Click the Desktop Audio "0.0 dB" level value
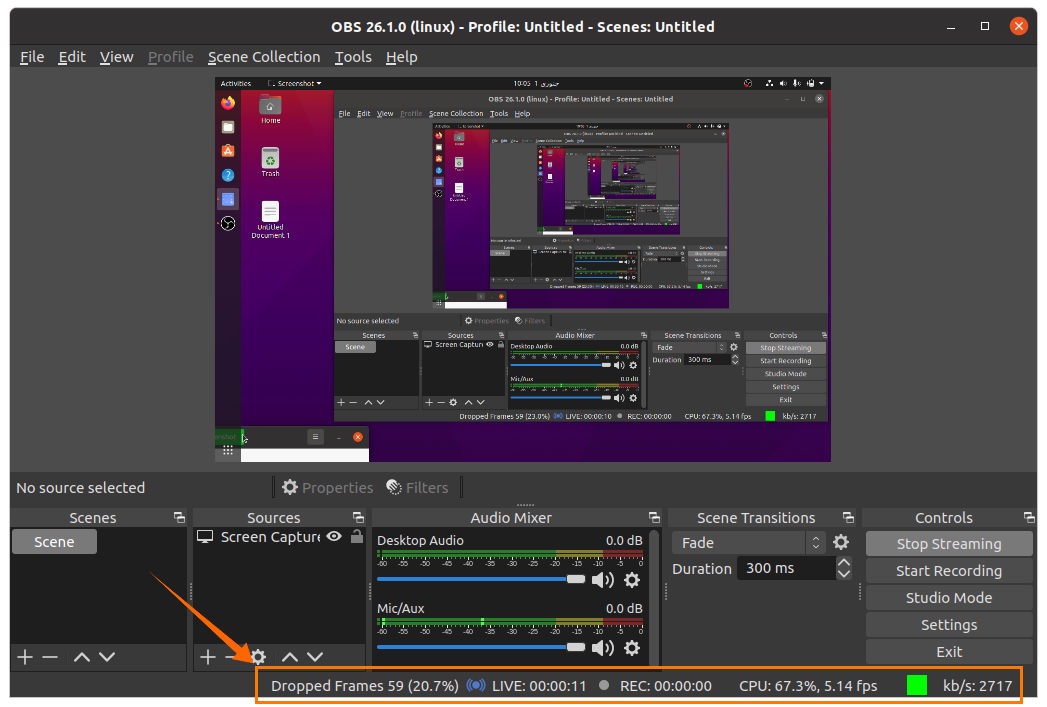The height and width of the screenshot is (707, 1047). point(624,540)
